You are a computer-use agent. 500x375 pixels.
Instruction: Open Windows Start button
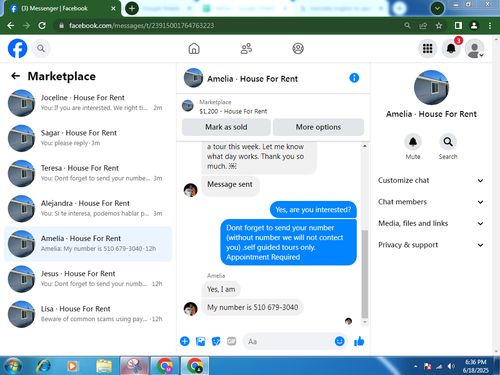pos(13,366)
